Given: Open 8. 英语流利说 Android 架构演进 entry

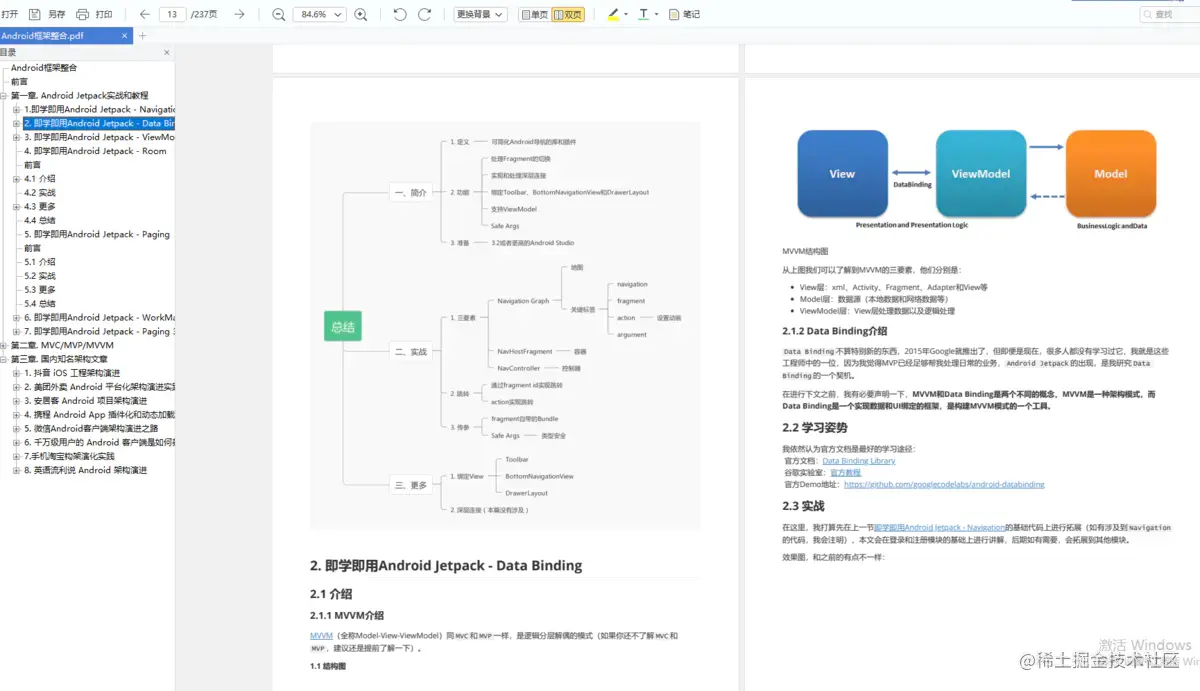Looking at the screenshot, I should pyautogui.click(x=85, y=470).
